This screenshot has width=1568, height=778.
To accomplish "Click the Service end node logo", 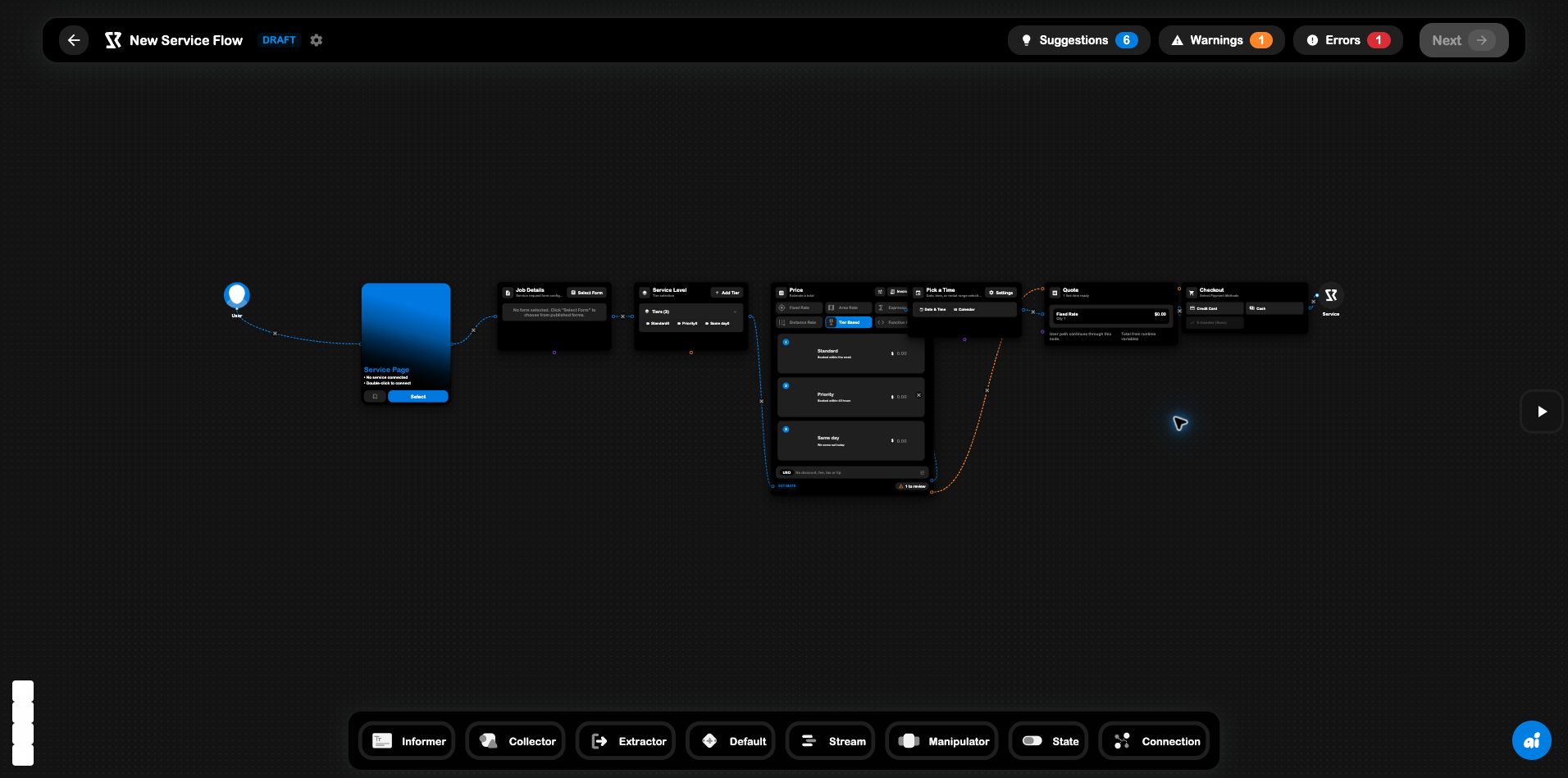I will (x=1331, y=295).
